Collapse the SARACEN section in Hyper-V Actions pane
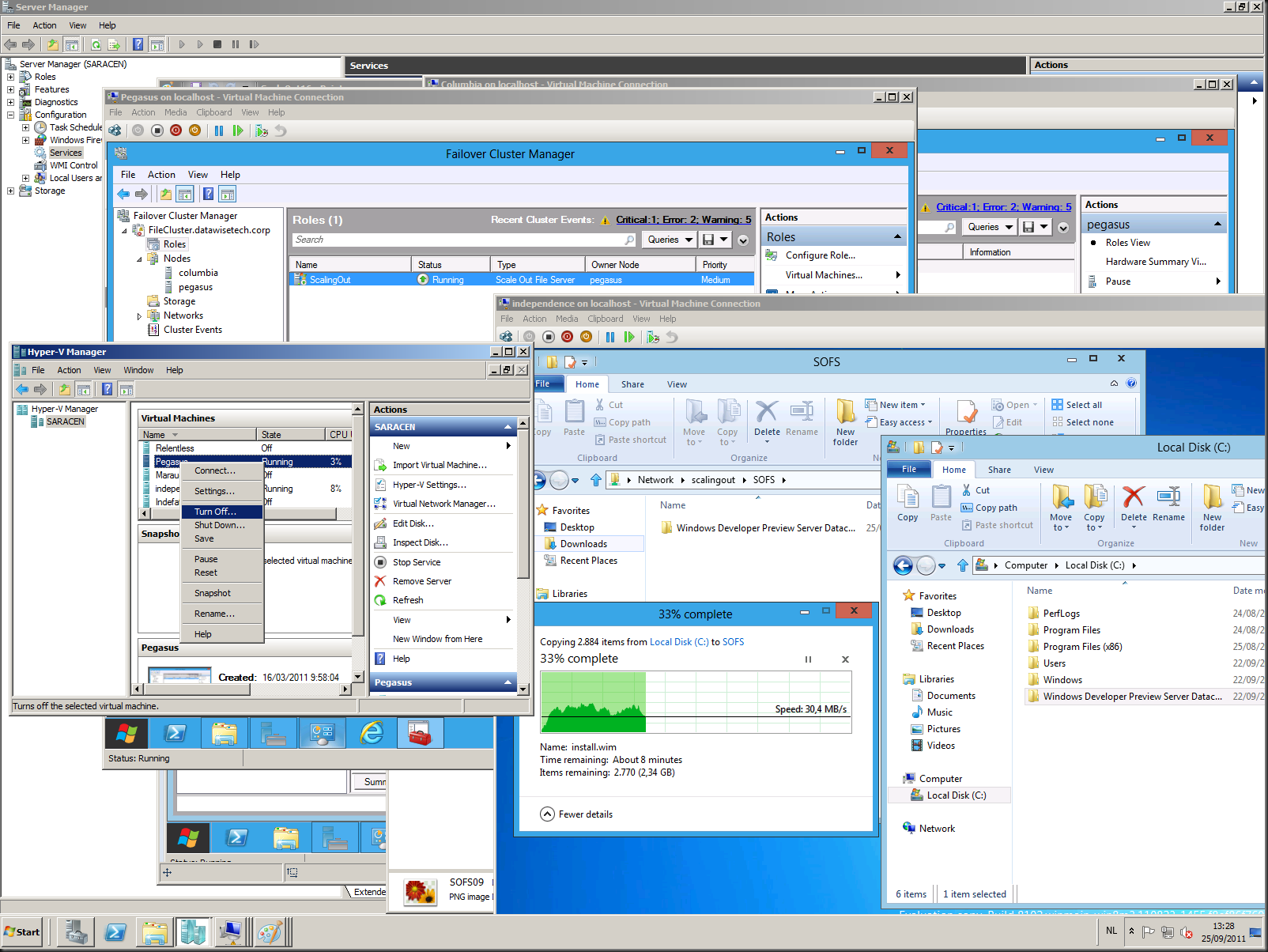This screenshot has width=1268, height=952. [x=508, y=427]
